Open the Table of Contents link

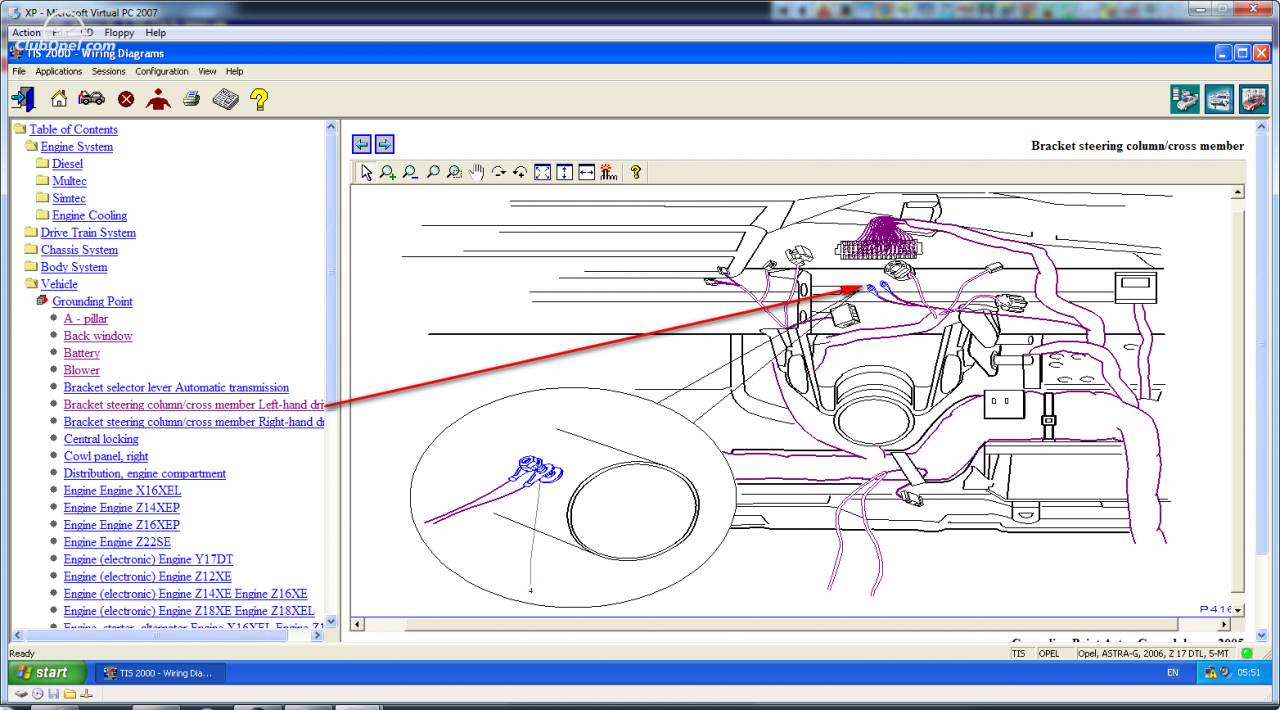[73, 129]
